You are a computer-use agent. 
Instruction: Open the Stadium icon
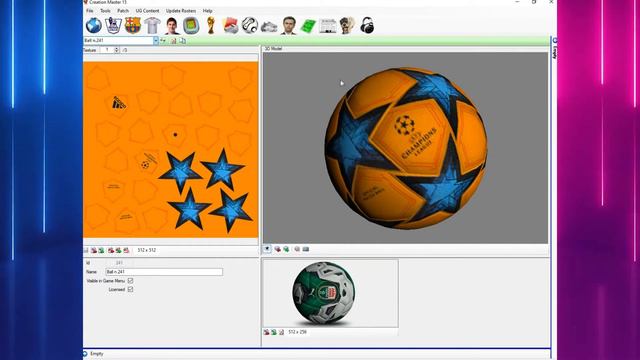(x=191, y=26)
